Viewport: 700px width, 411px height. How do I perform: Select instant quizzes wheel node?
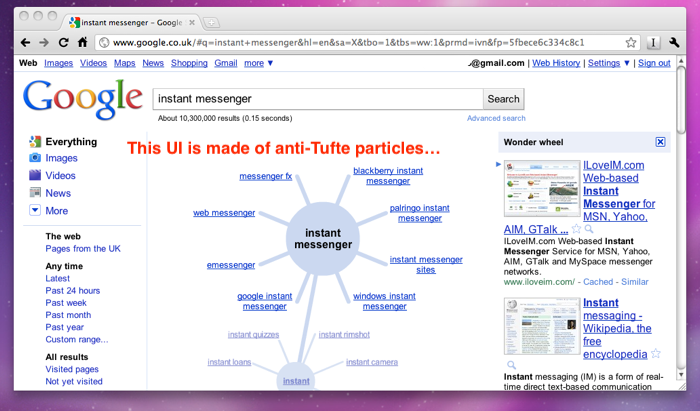click(x=254, y=335)
